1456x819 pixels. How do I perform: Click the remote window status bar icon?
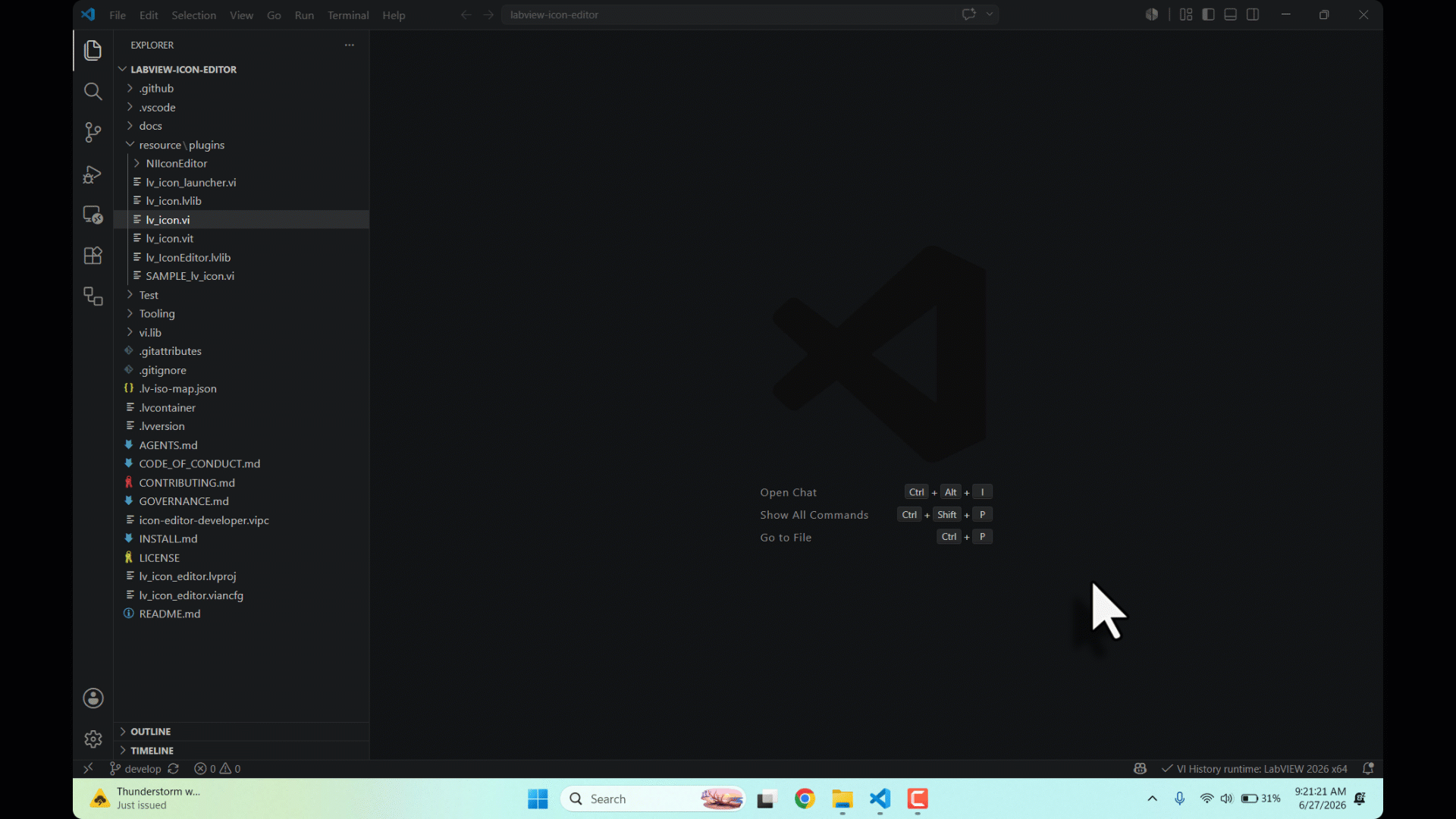point(88,768)
